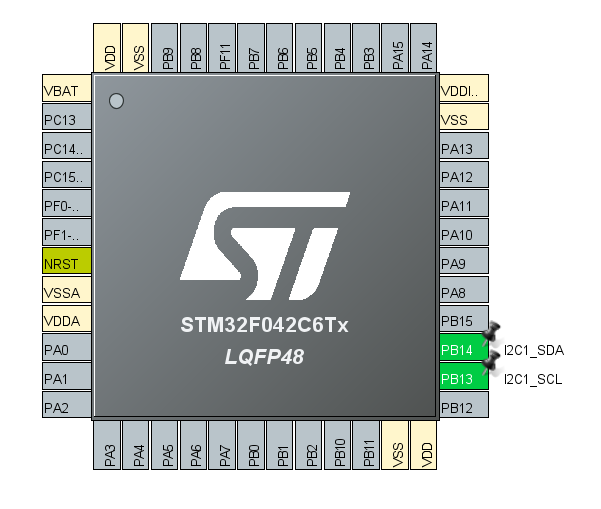Select pin PA9
601x509 pixels.
point(464,261)
